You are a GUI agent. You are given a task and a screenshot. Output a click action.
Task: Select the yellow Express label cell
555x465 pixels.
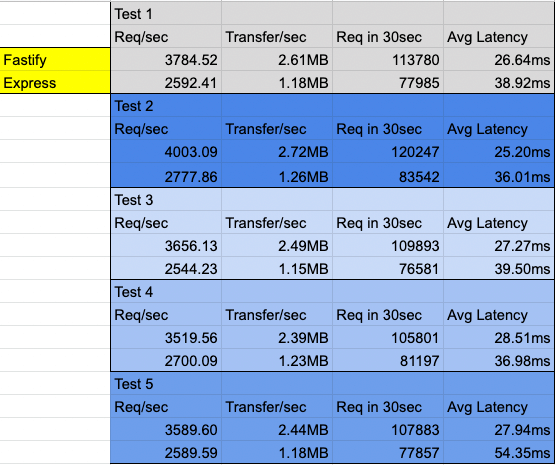point(55,82)
